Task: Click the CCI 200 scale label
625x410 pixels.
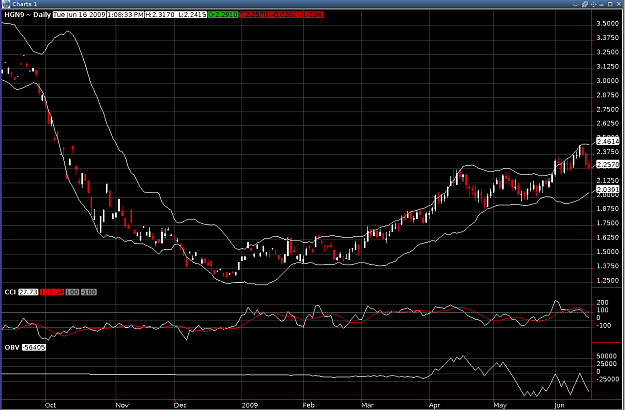Action: [x=602, y=303]
